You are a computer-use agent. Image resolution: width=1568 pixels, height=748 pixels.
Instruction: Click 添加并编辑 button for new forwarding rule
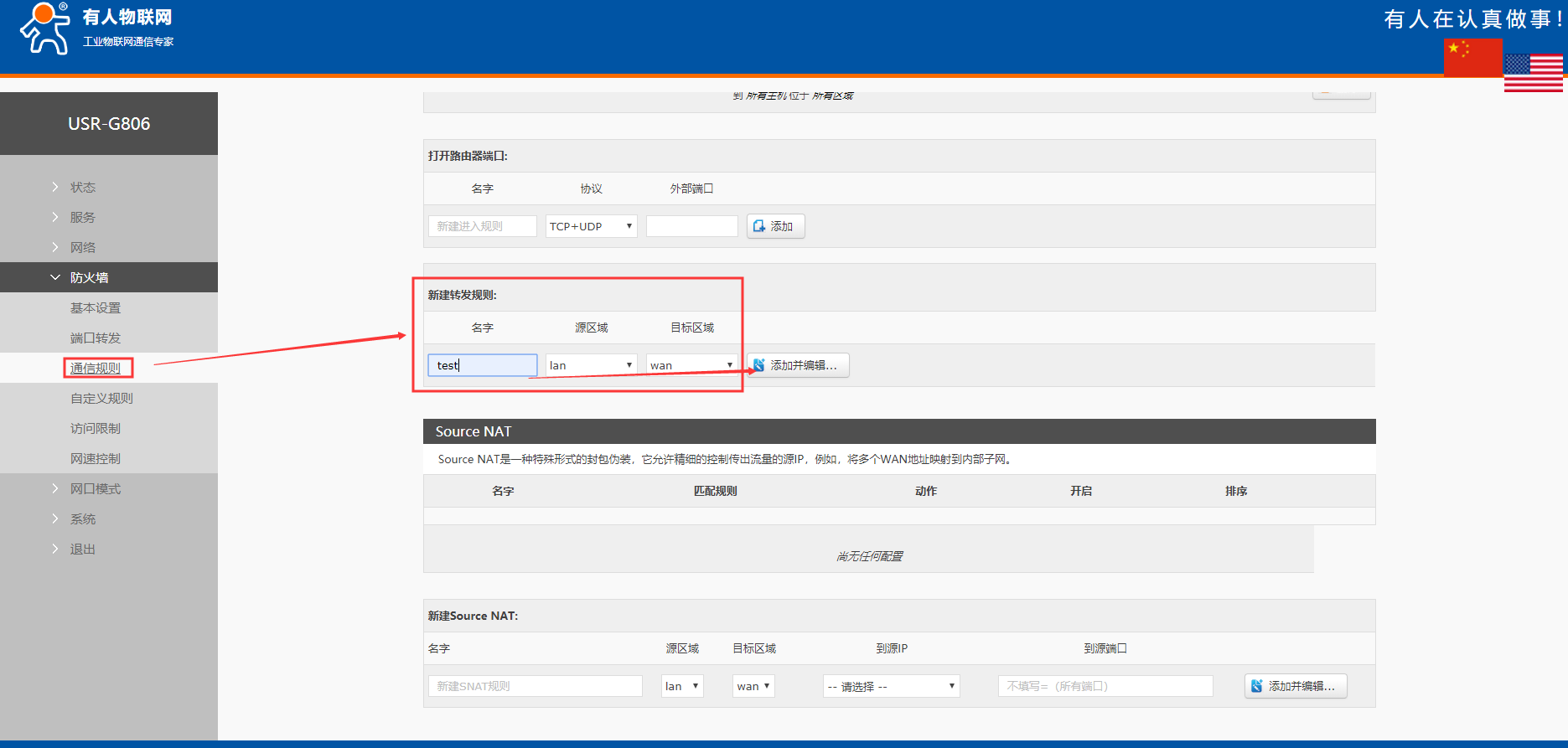[798, 365]
